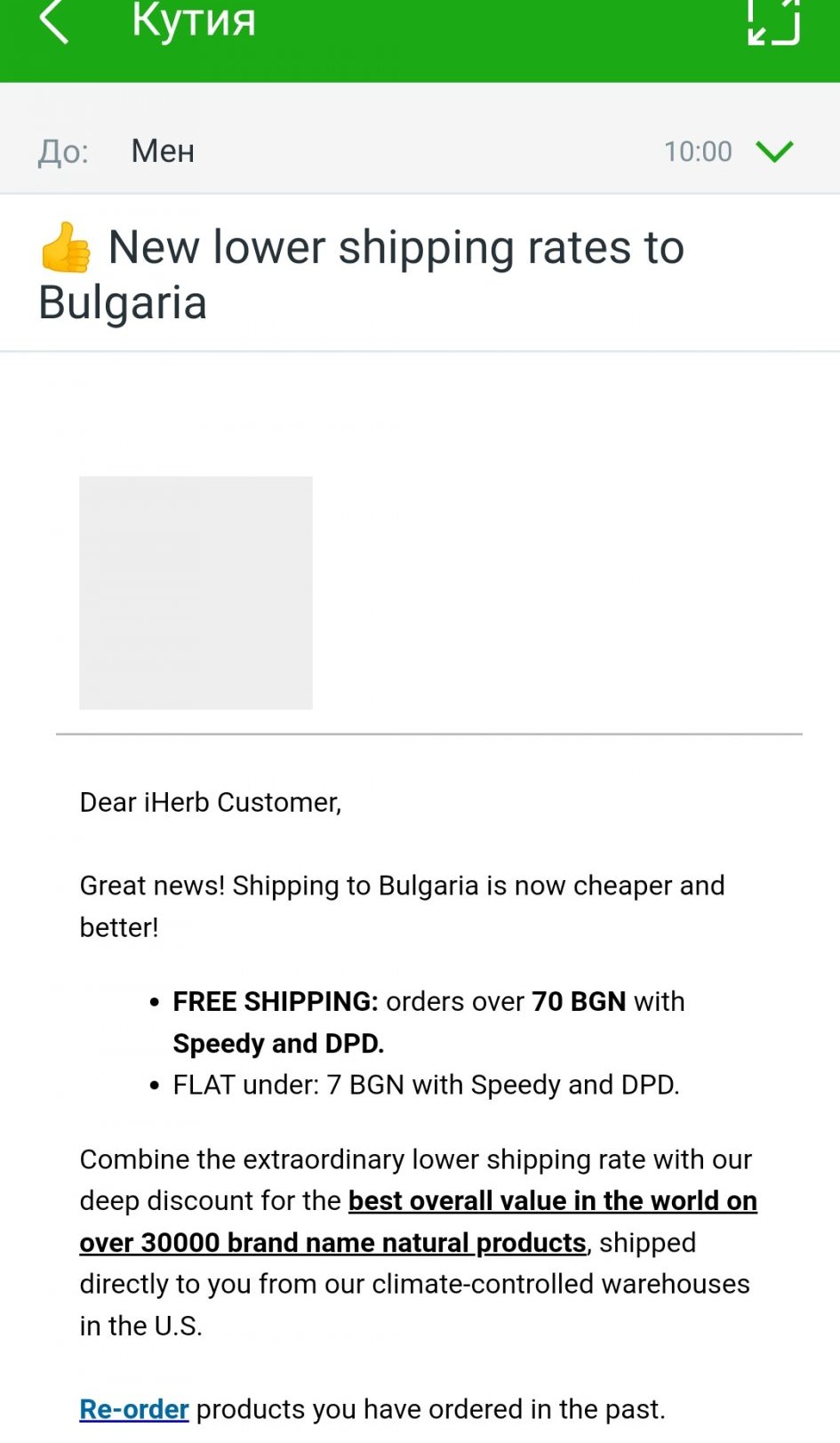Tap the thumbs-up emoji in subject
840x1443 pixels.
tap(66, 248)
